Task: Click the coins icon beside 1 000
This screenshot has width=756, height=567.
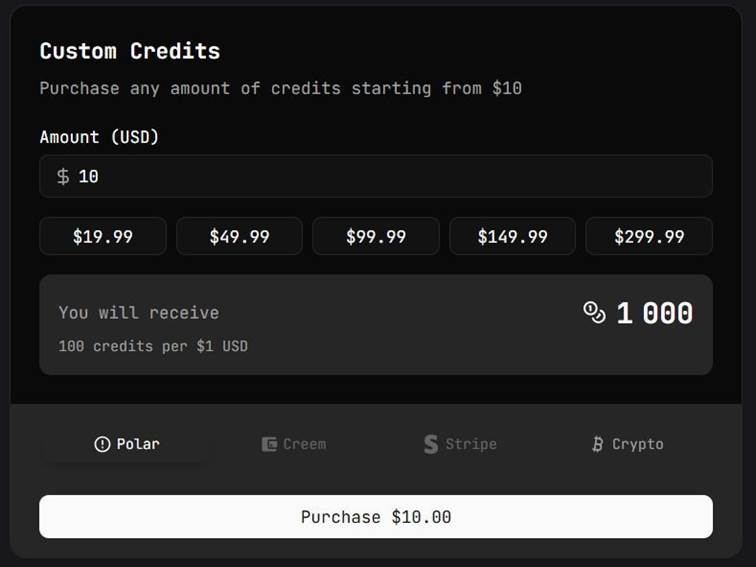Action: [594, 313]
